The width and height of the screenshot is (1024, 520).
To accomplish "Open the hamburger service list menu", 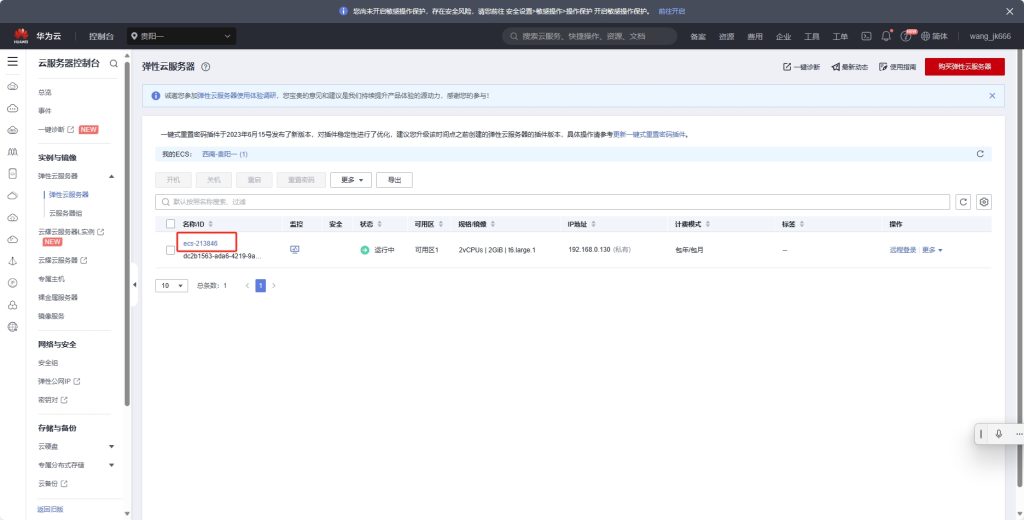I will (12, 61).
